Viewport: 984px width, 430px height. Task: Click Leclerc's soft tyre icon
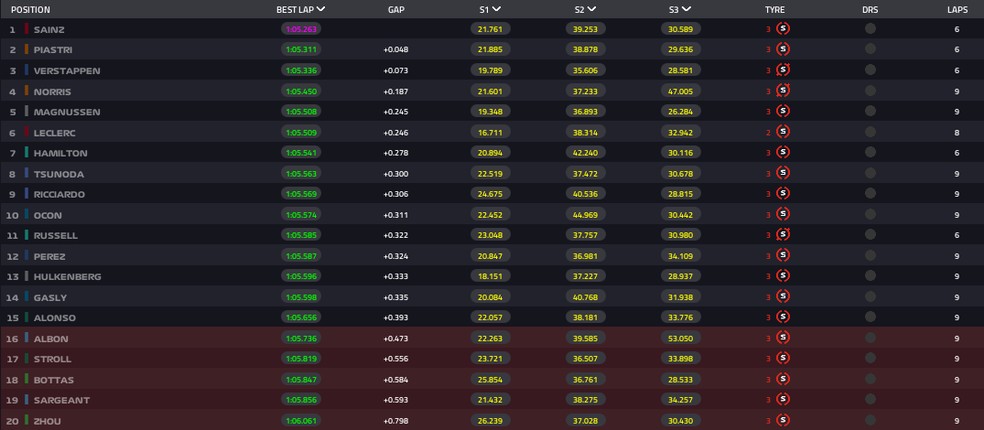click(783, 132)
